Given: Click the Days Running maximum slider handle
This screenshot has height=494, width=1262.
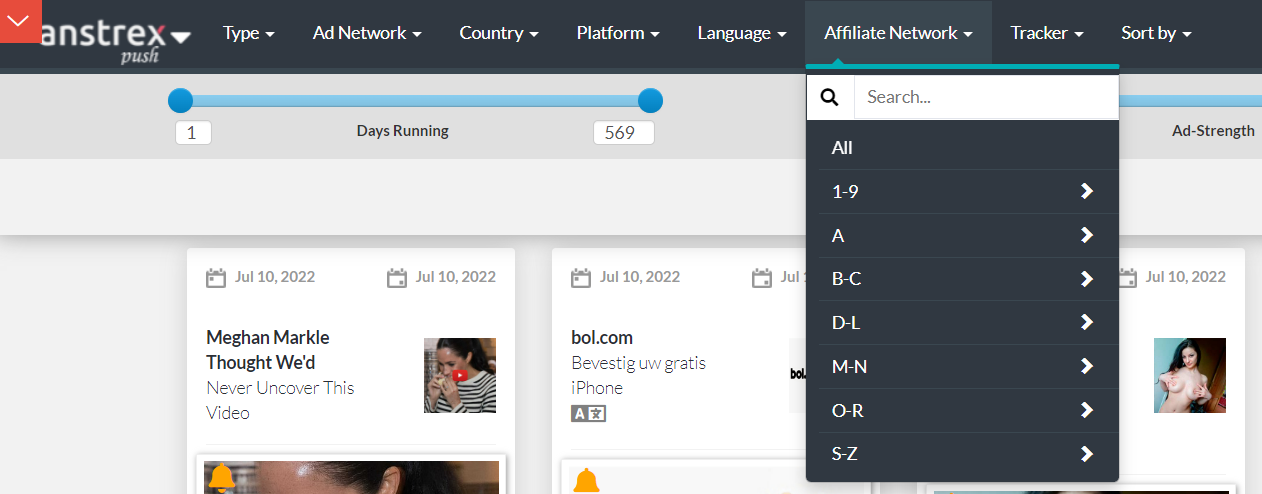Looking at the screenshot, I should 650,100.
